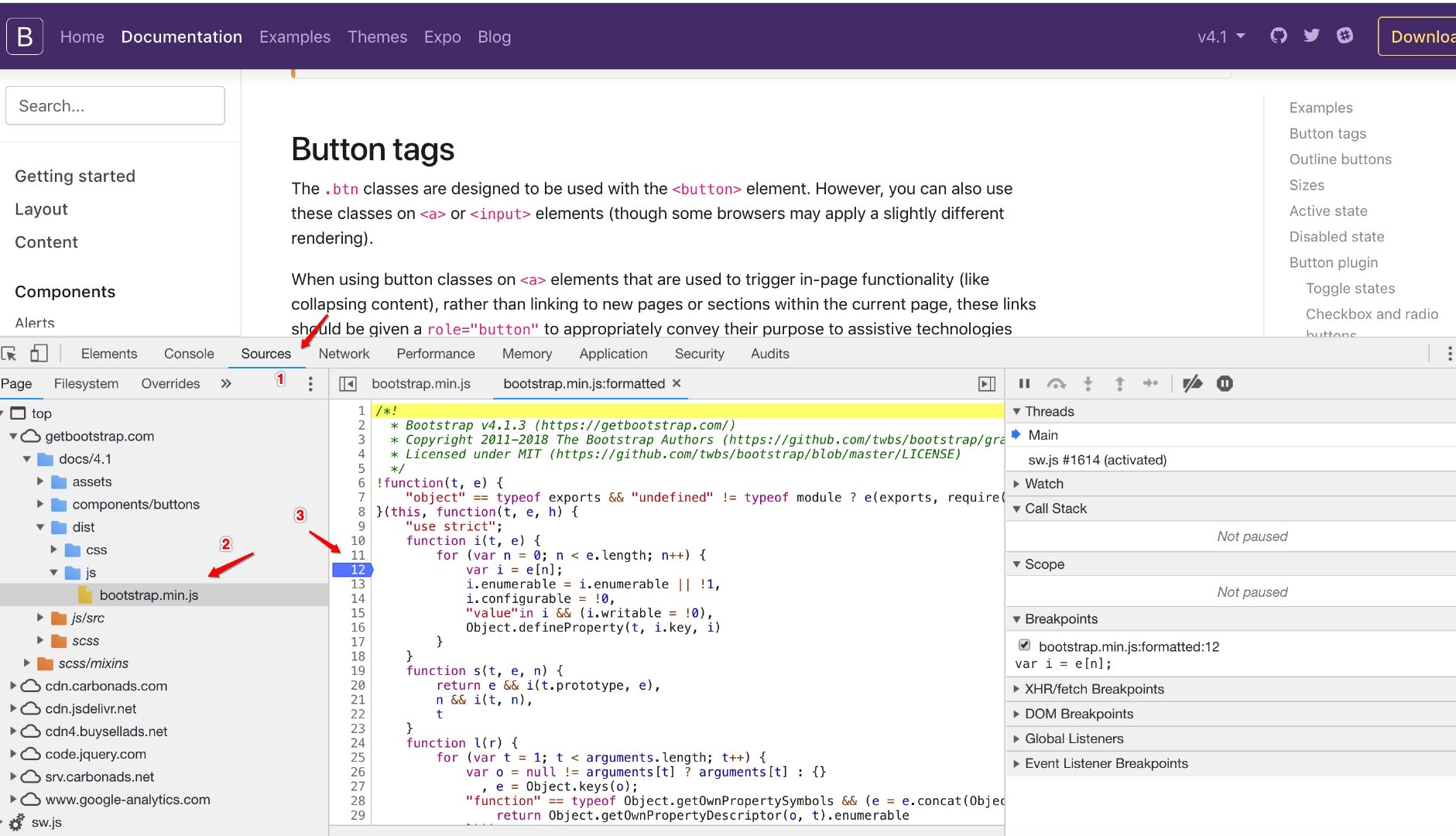Close the bootstrap.min.js:formatted tab
Image resolution: width=1456 pixels, height=836 pixels.
tap(677, 383)
